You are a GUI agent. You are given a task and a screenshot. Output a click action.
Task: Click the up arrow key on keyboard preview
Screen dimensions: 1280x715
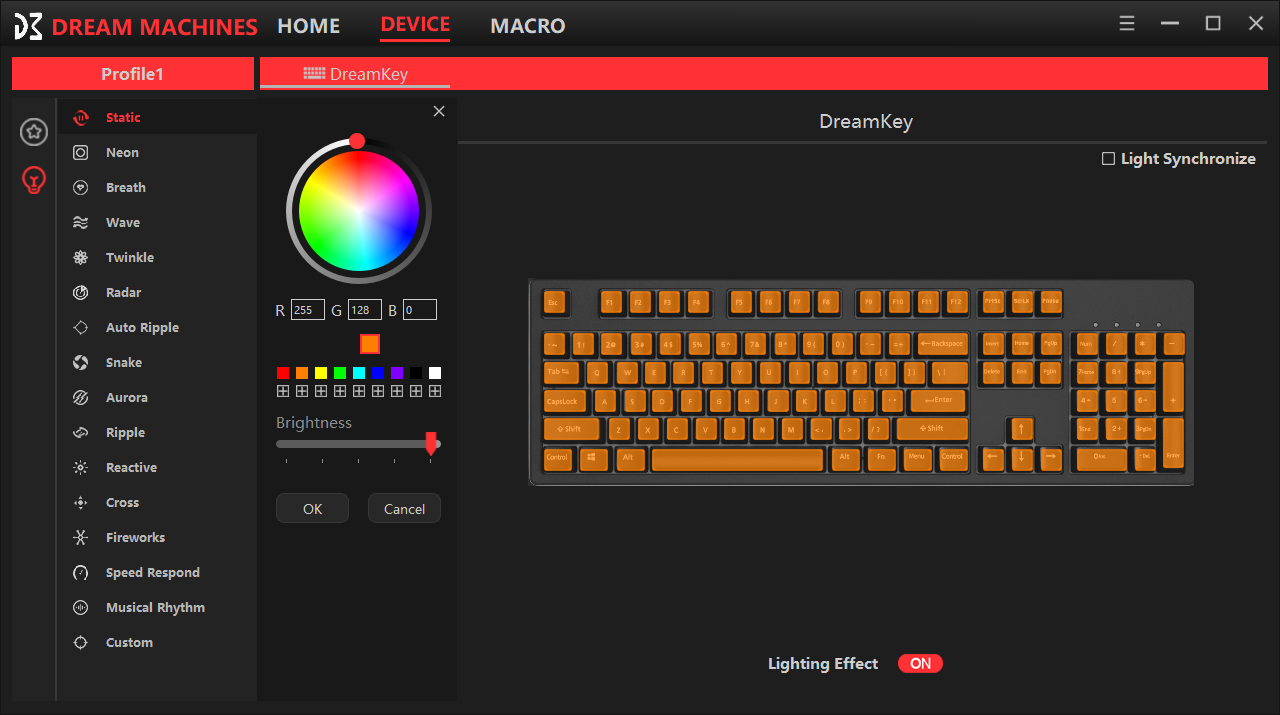1021,430
